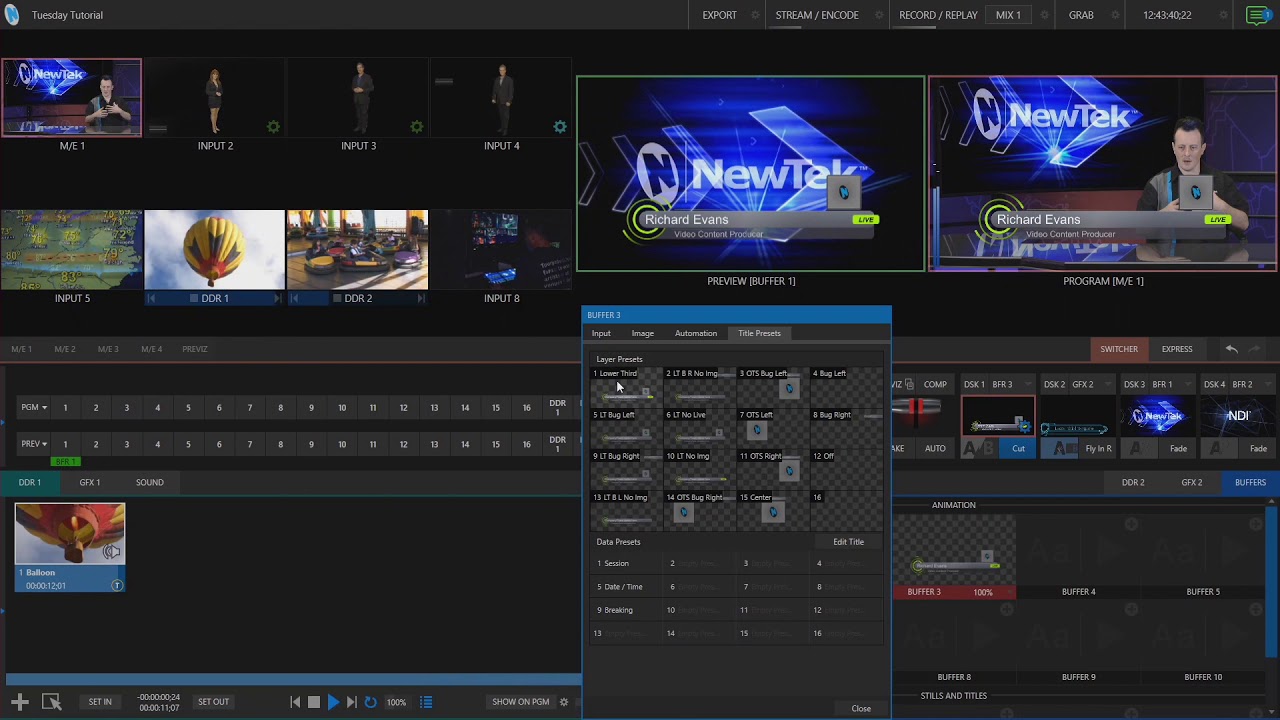Click SET IN button

(x=100, y=702)
